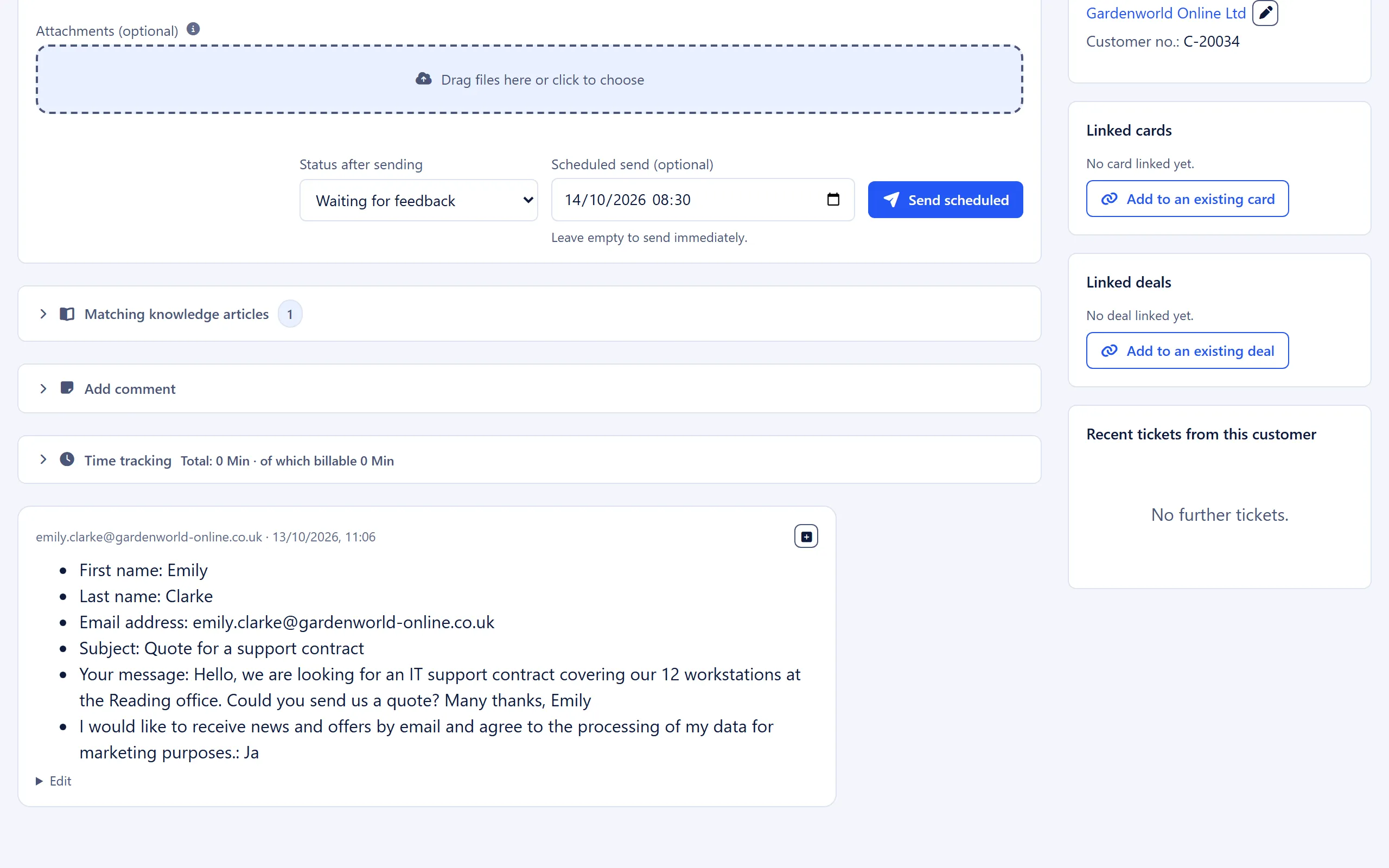Click the No further tickets text
This screenshot has height=868, width=1389.
(1220, 515)
